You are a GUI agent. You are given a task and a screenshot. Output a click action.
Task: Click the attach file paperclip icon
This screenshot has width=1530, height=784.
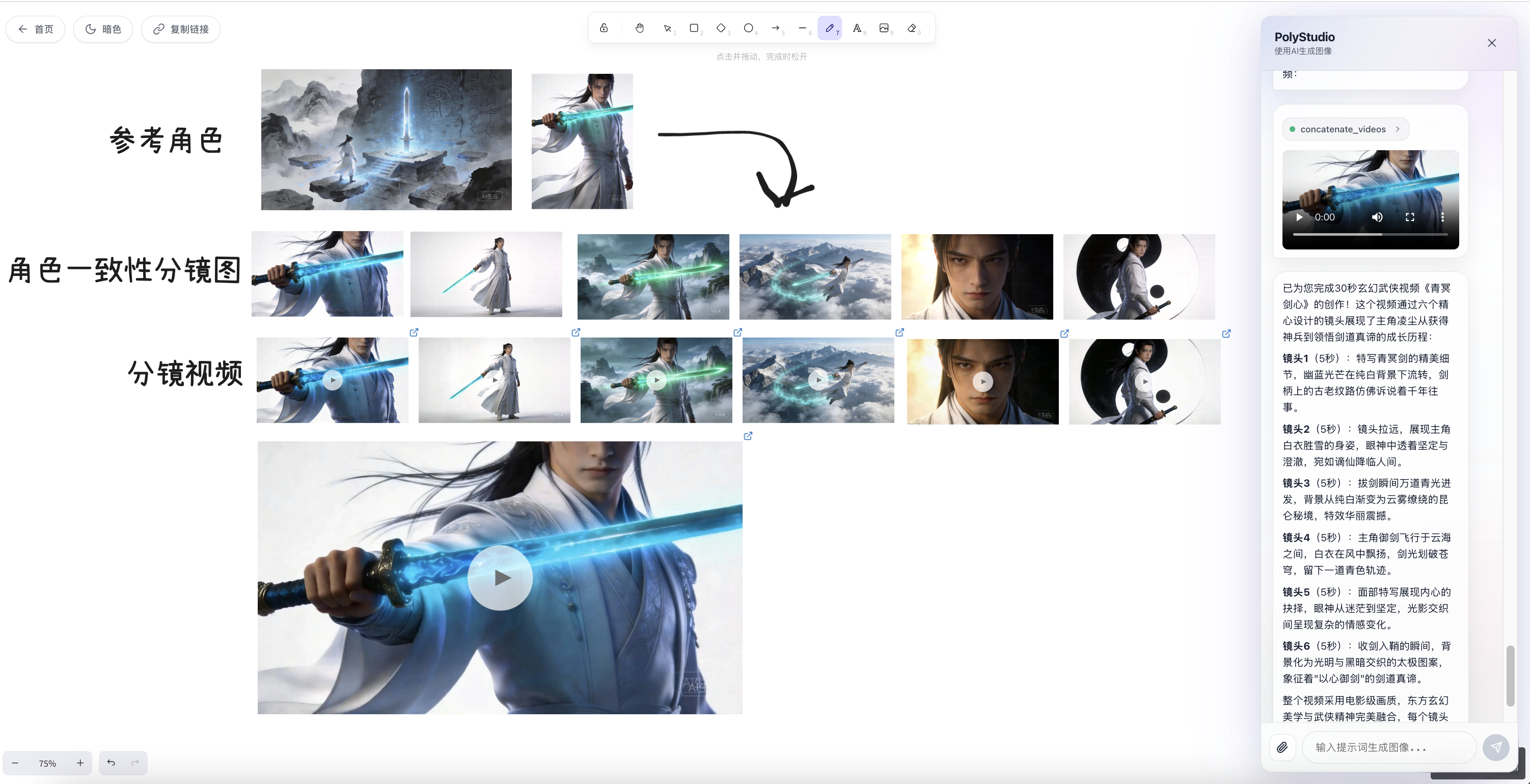[x=1282, y=747]
